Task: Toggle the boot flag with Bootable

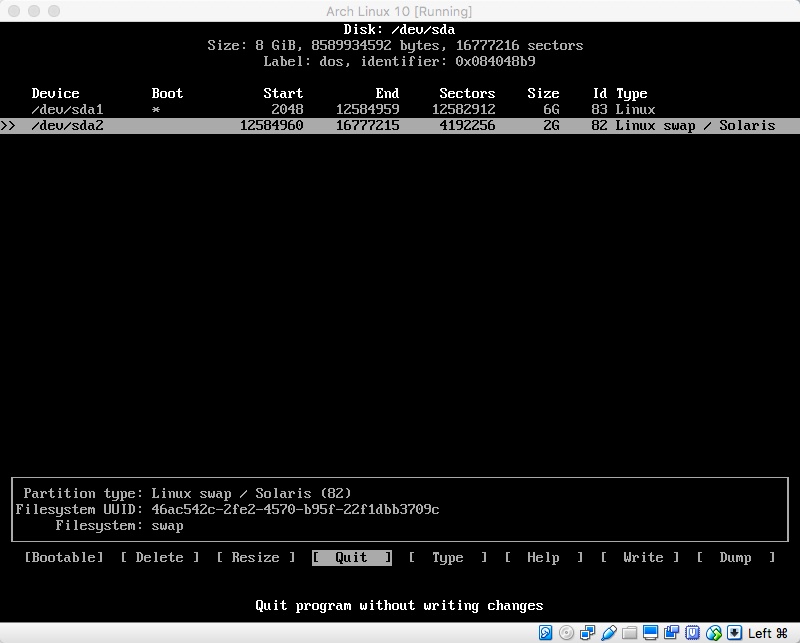Action: pyautogui.click(x=63, y=557)
